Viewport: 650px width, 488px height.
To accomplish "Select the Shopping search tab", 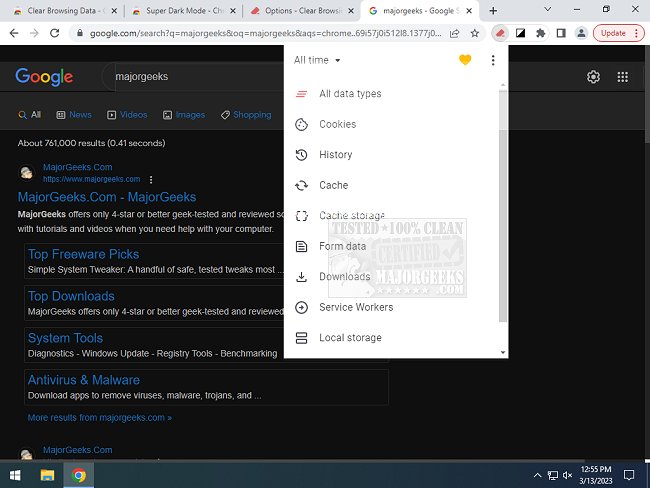I will click(x=246, y=115).
